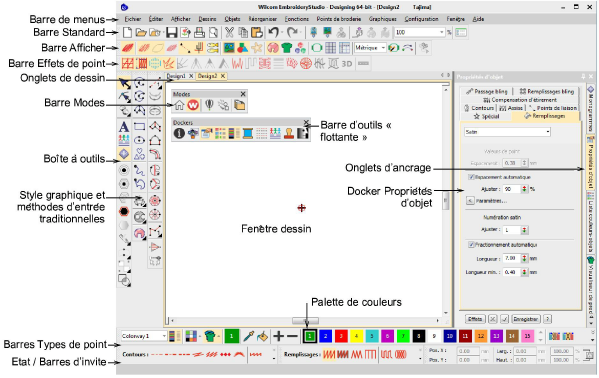Select the zigzag satin fill stitch icon
Screen dimensions: 599x378
tap(329, 355)
